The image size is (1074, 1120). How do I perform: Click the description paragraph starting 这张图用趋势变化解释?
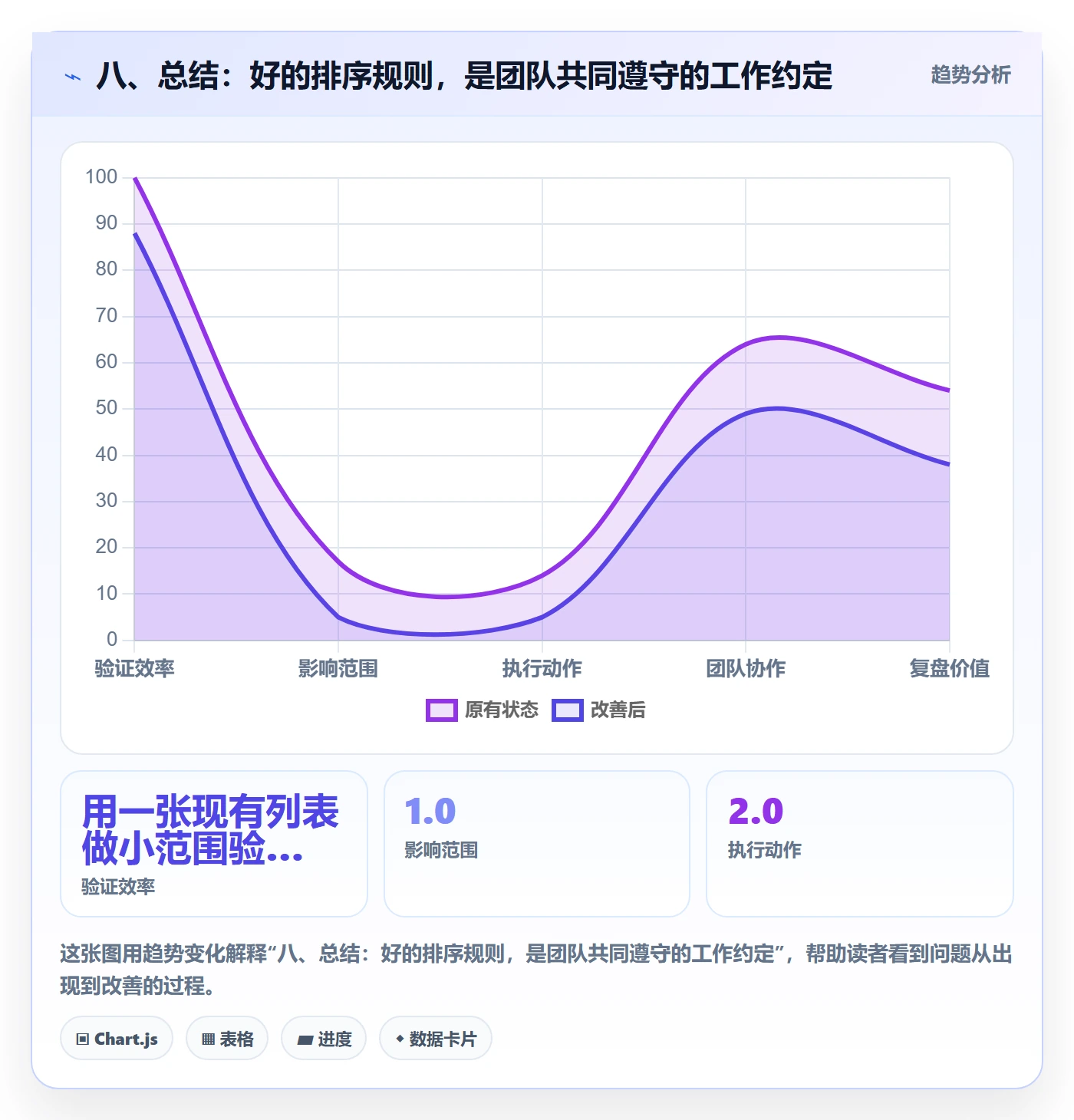point(536,970)
